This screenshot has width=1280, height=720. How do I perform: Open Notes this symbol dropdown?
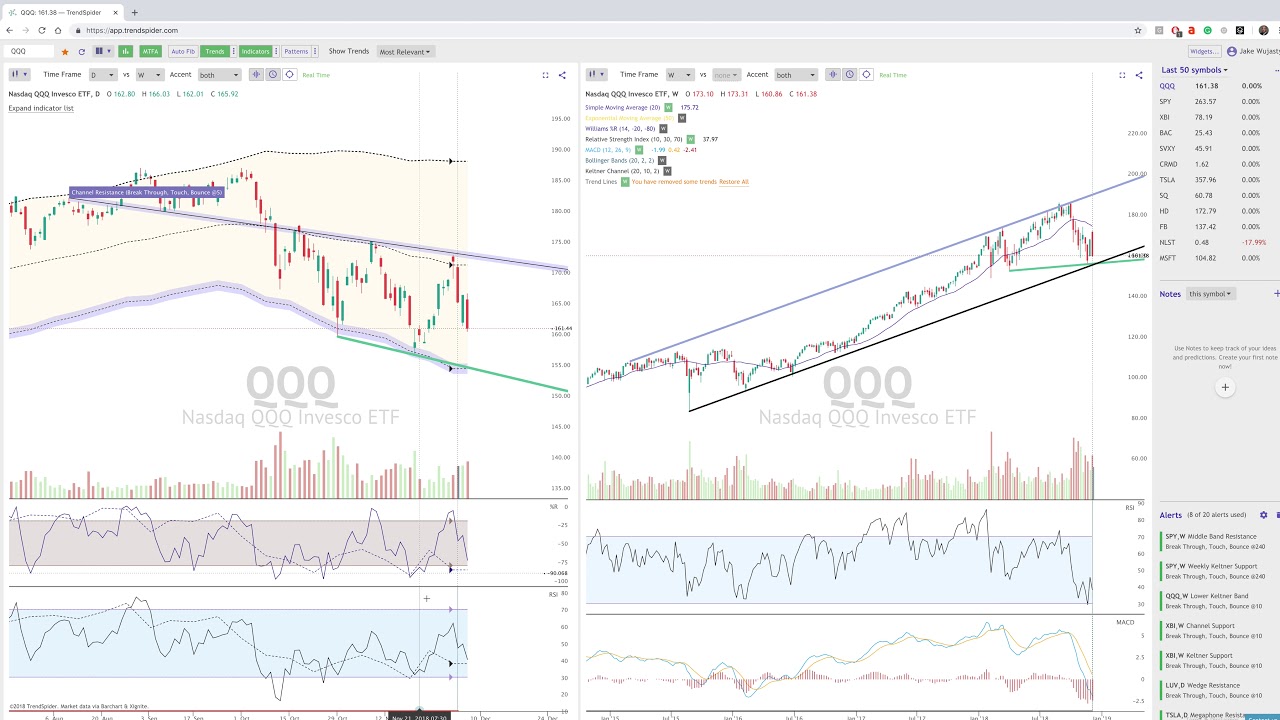coord(1211,294)
